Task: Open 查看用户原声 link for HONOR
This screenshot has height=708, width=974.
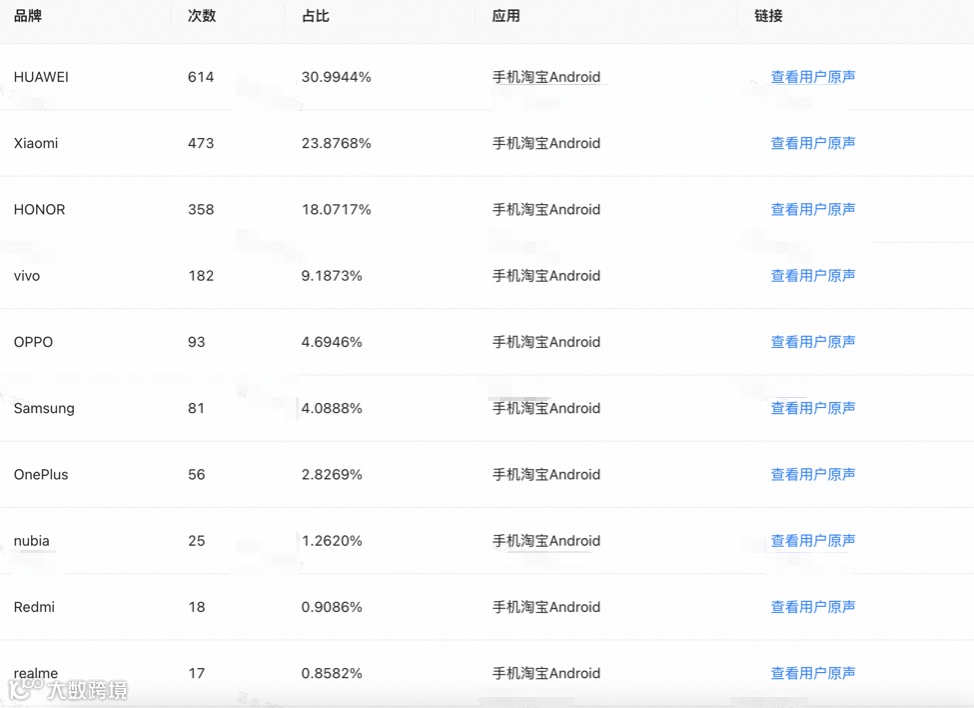Action: pyautogui.click(x=812, y=210)
